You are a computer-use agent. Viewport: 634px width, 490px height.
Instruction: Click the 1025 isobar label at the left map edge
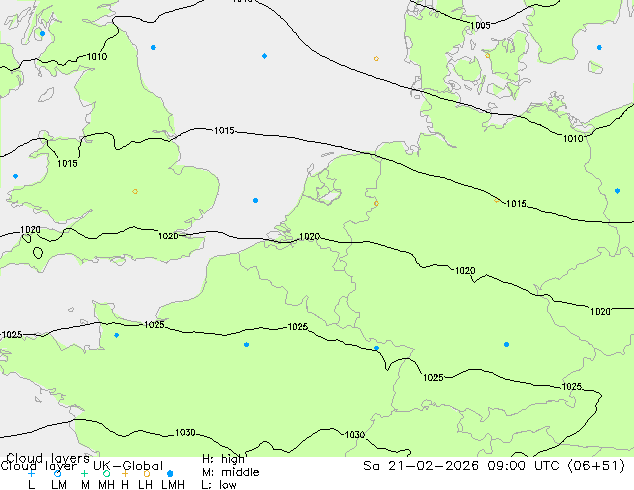[12, 334]
